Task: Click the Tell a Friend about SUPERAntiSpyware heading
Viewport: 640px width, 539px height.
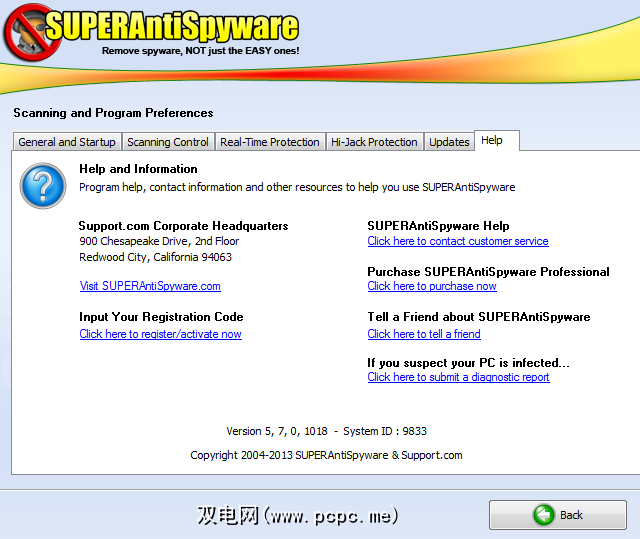Action: 479,317
